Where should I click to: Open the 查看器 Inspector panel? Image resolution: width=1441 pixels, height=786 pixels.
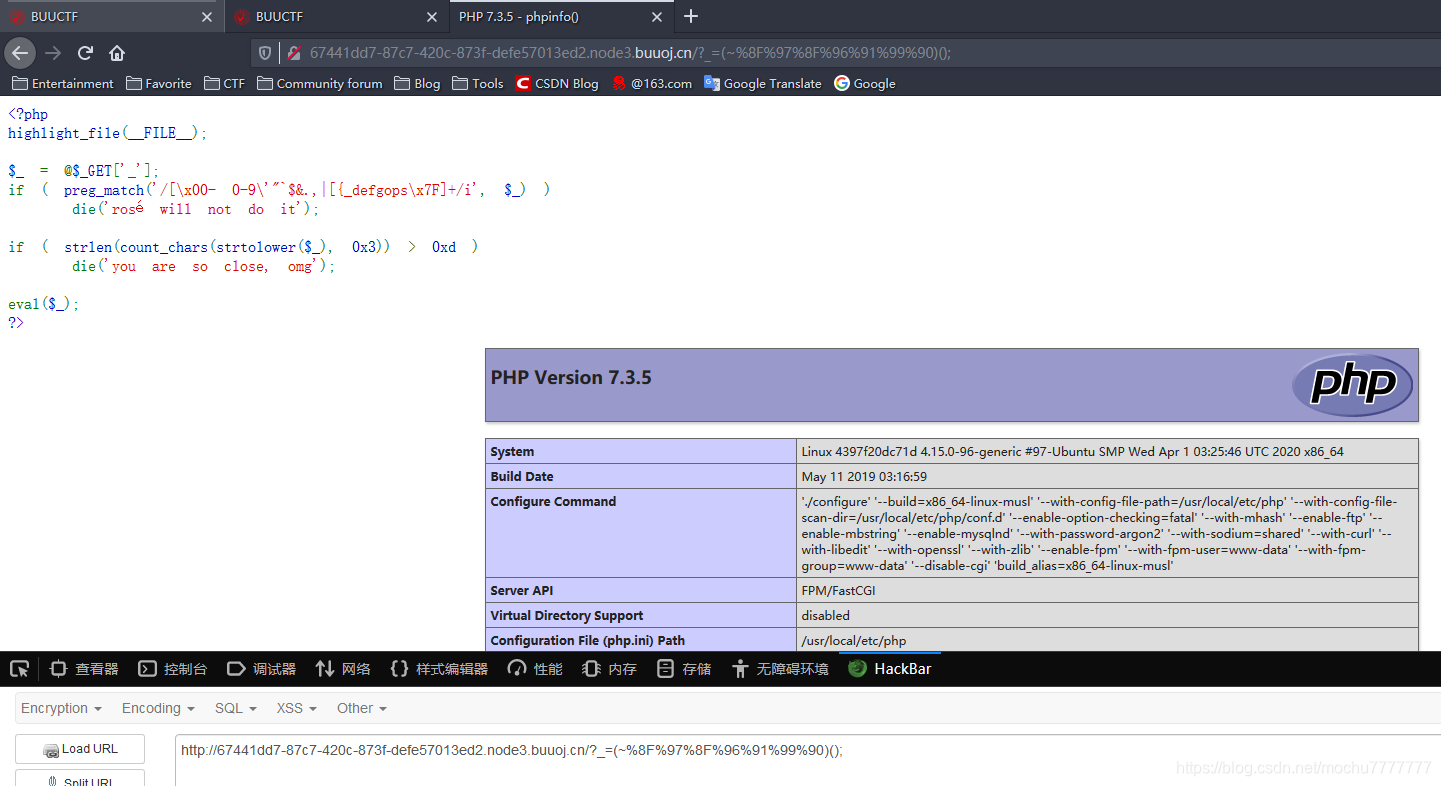point(85,668)
